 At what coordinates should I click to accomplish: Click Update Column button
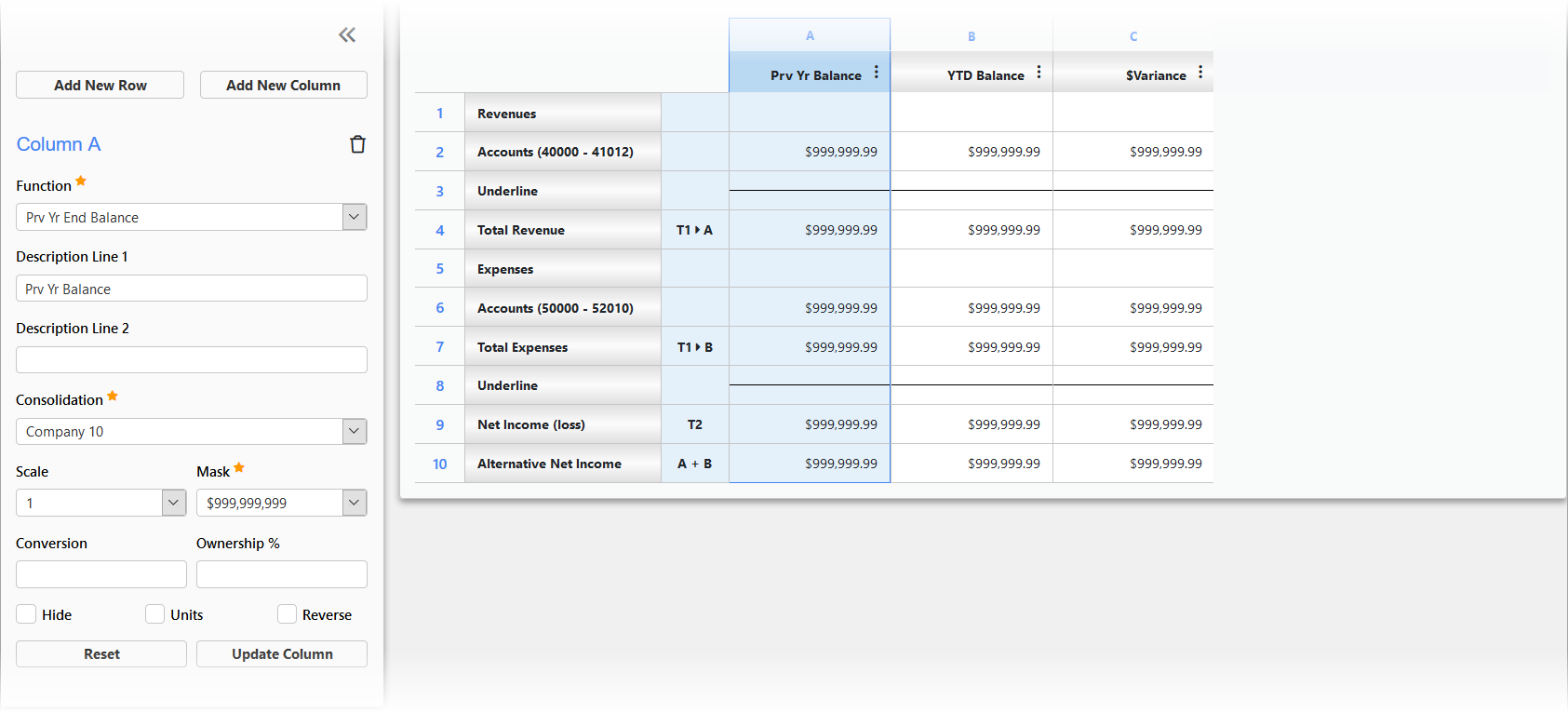click(x=282, y=654)
